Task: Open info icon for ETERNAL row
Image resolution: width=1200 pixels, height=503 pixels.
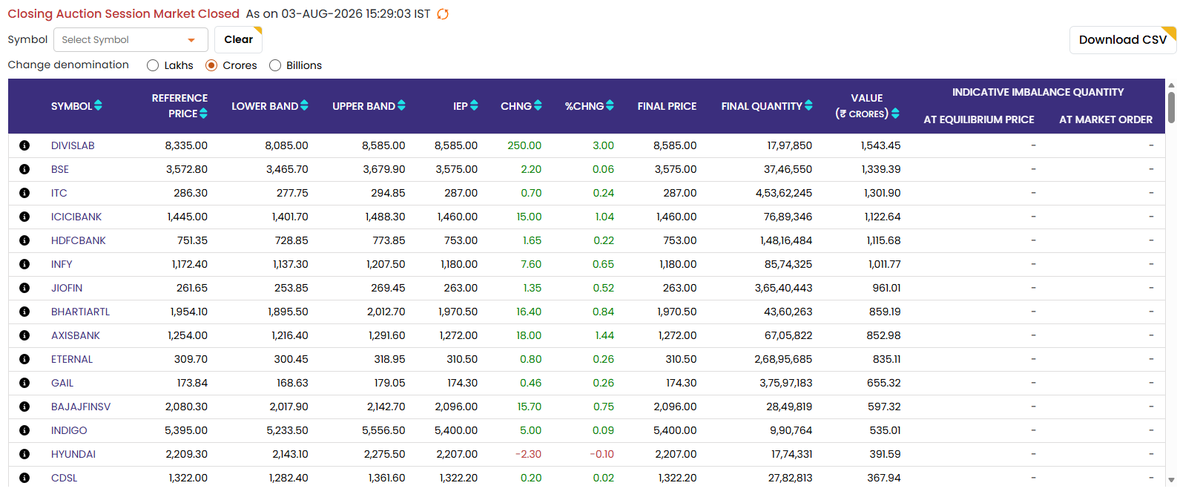Action: tap(24, 359)
